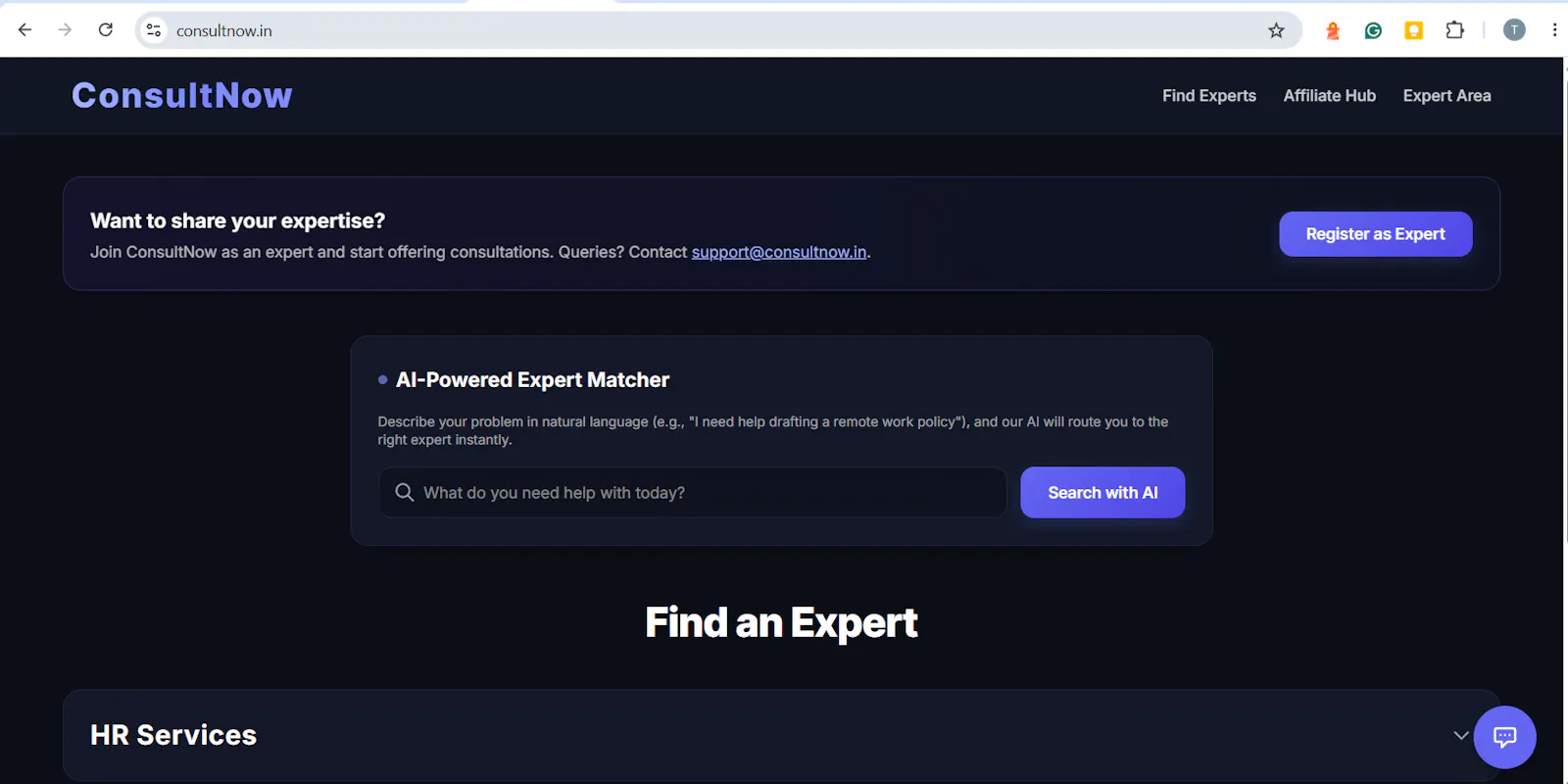The image size is (1568, 784).
Task: Reload the page with the refresh icon
Action: pos(106,30)
